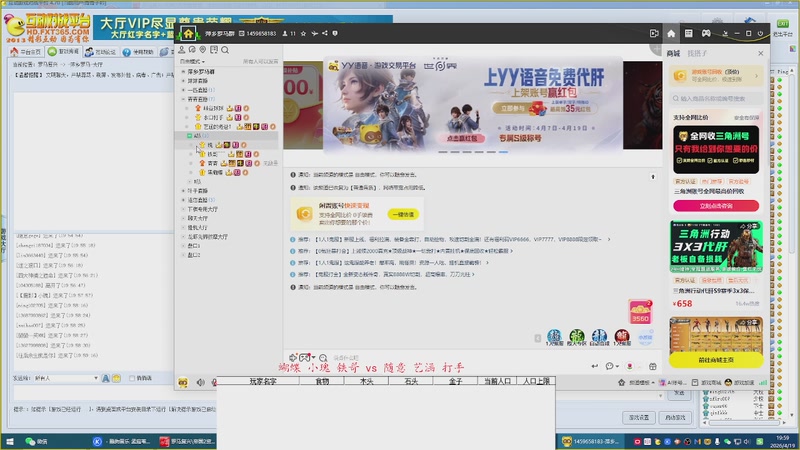Switch to the 商城 tab
The width and height of the screenshot is (800, 450).
[x=673, y=53]
